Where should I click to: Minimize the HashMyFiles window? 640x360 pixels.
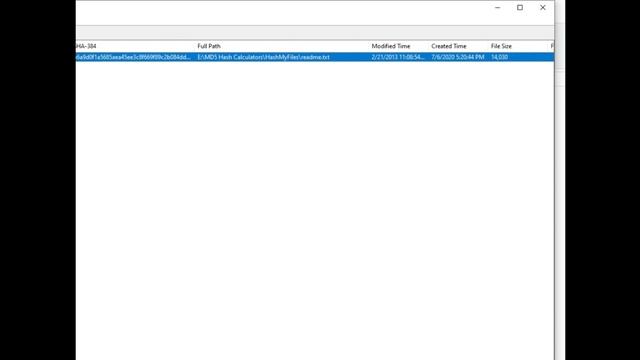point(497,8)
